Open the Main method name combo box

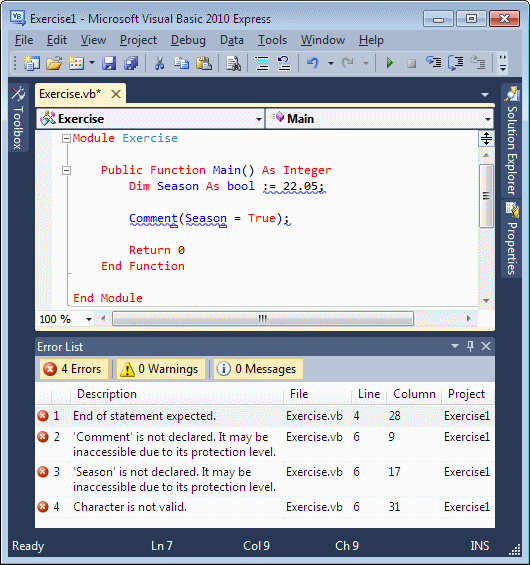(x=379, y=119)
